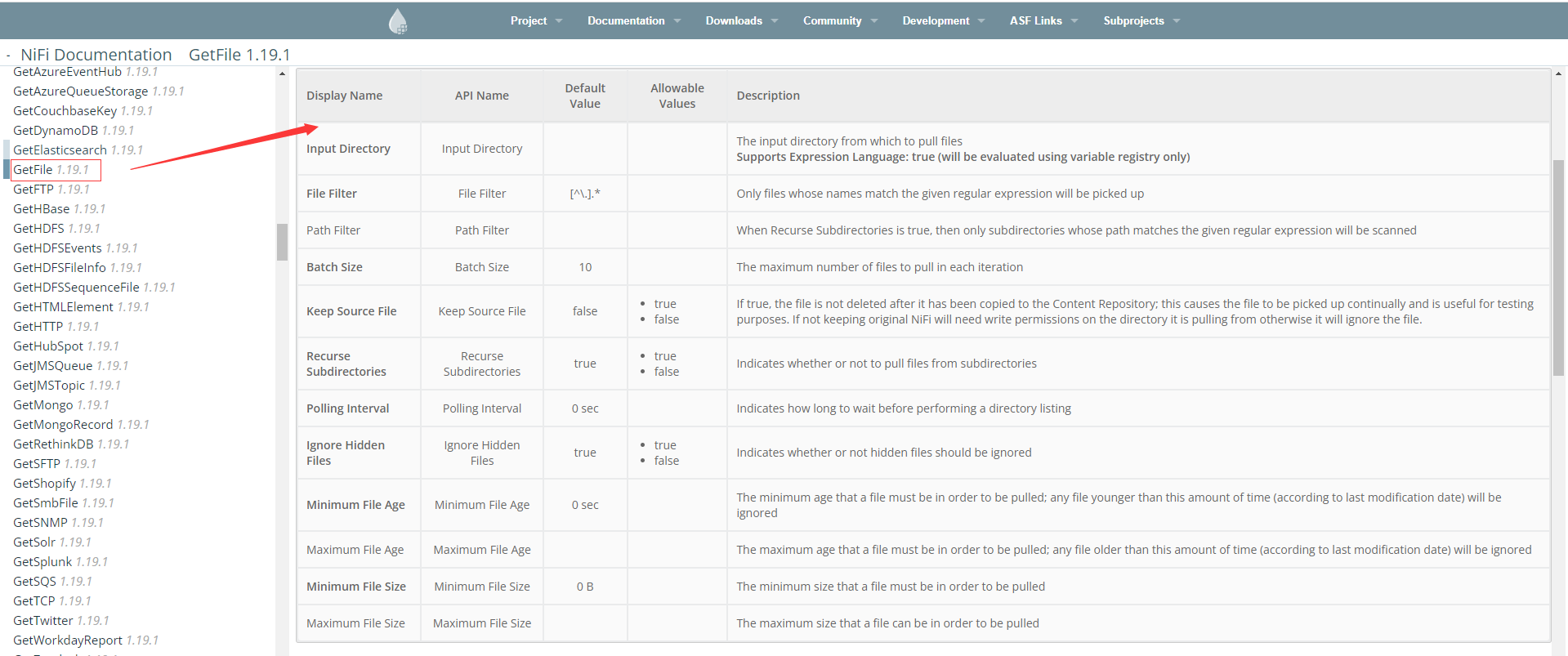The width and height of the screenshot is (1568, 656).
Task: Open GetHubSpot 1.19.1 in sidebar
Action: 66,346
